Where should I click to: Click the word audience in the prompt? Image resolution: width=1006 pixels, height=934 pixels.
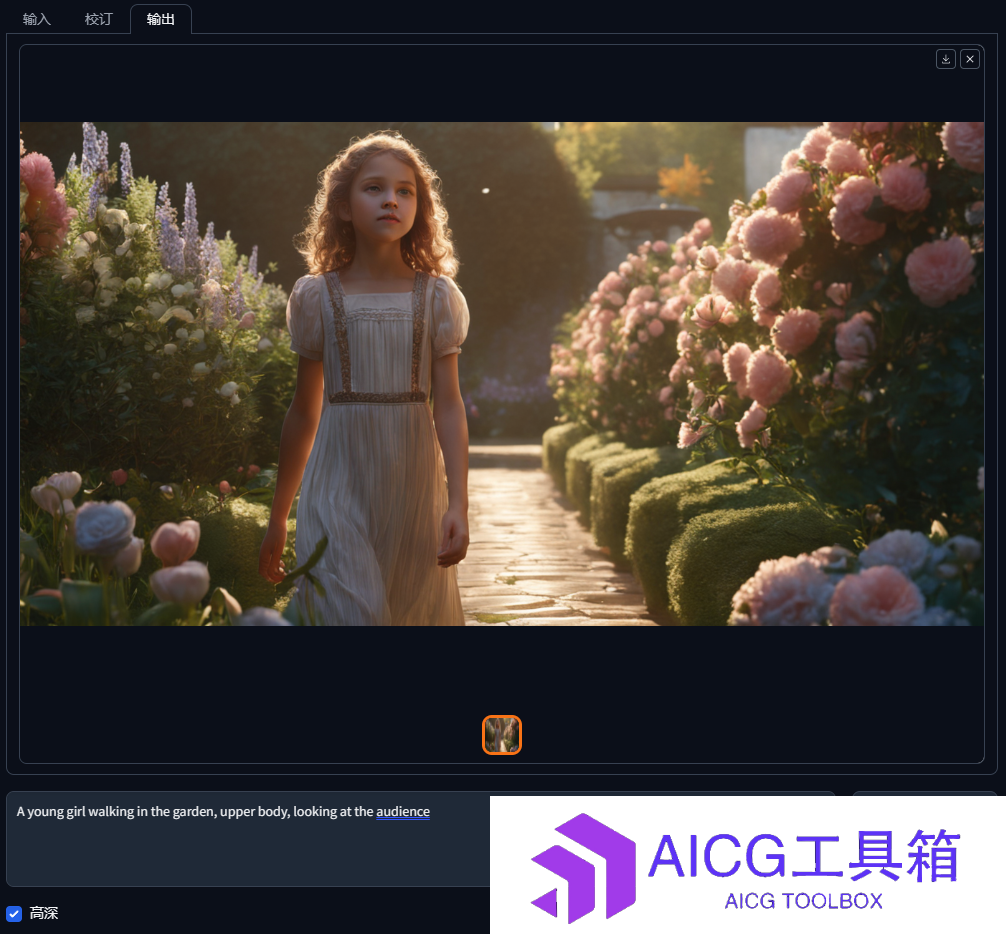403,811
